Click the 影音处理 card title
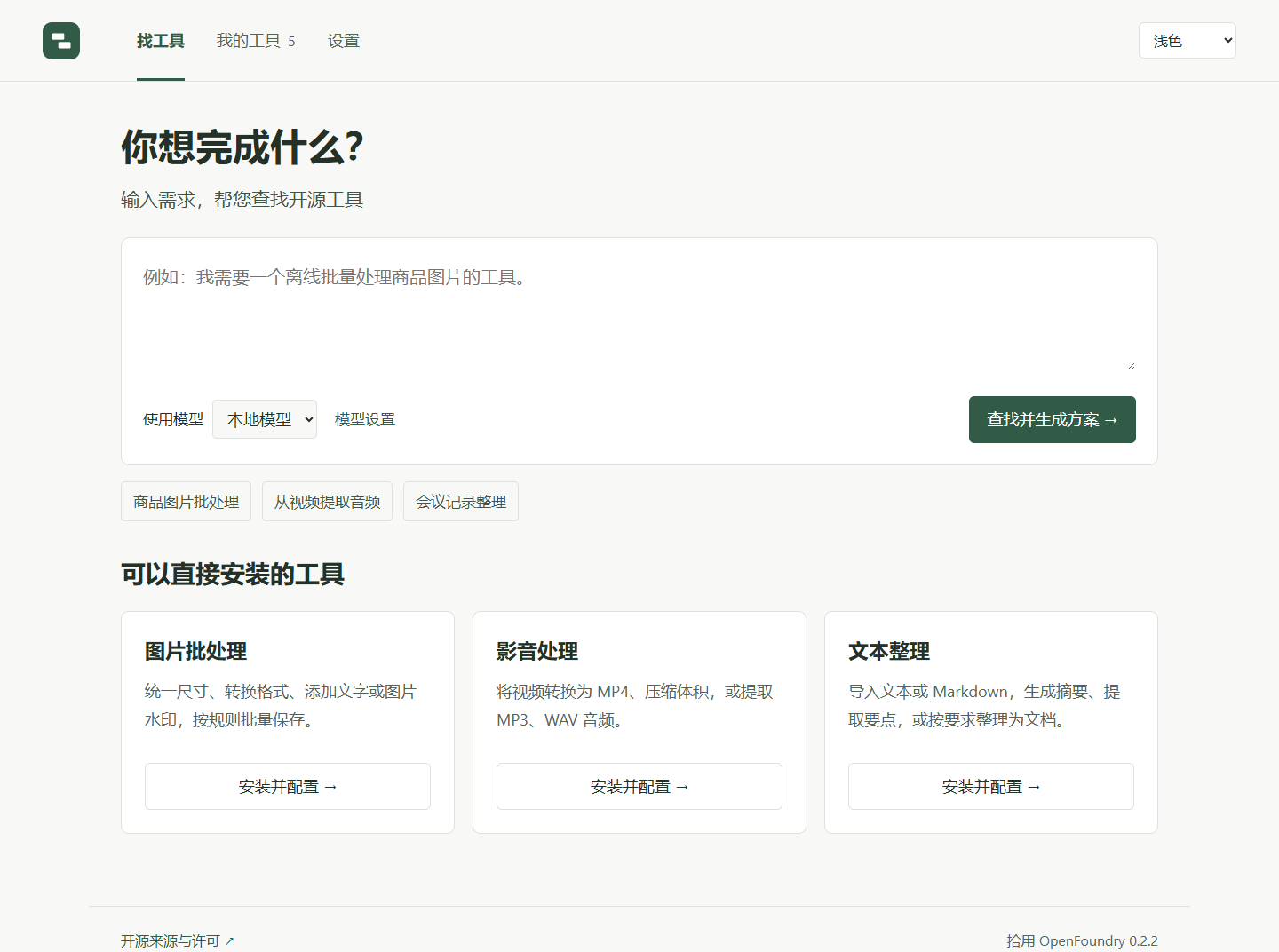 [537, 651]
